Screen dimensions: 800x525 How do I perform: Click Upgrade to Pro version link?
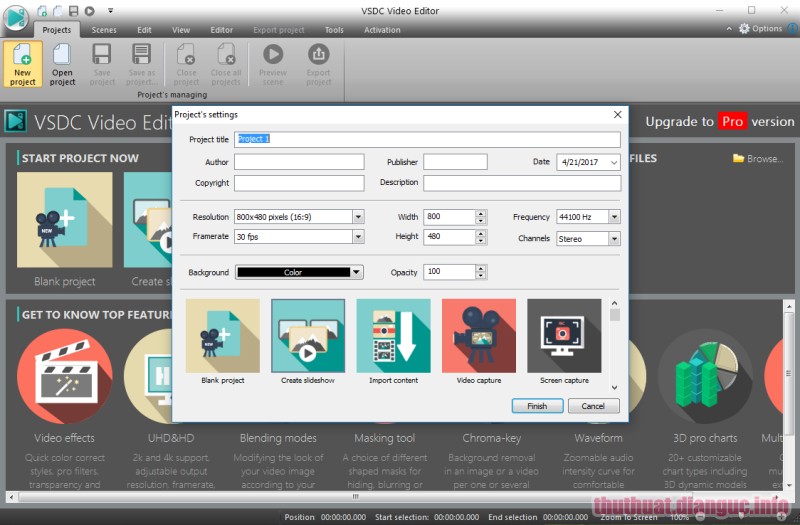pos(720,121)
